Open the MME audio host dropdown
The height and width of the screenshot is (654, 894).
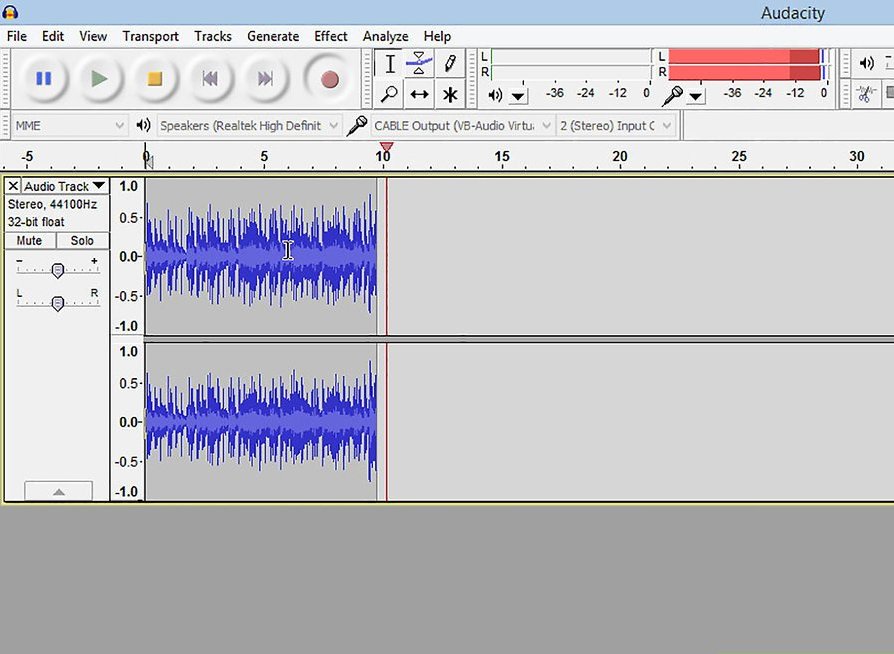(x=69, y=125)
